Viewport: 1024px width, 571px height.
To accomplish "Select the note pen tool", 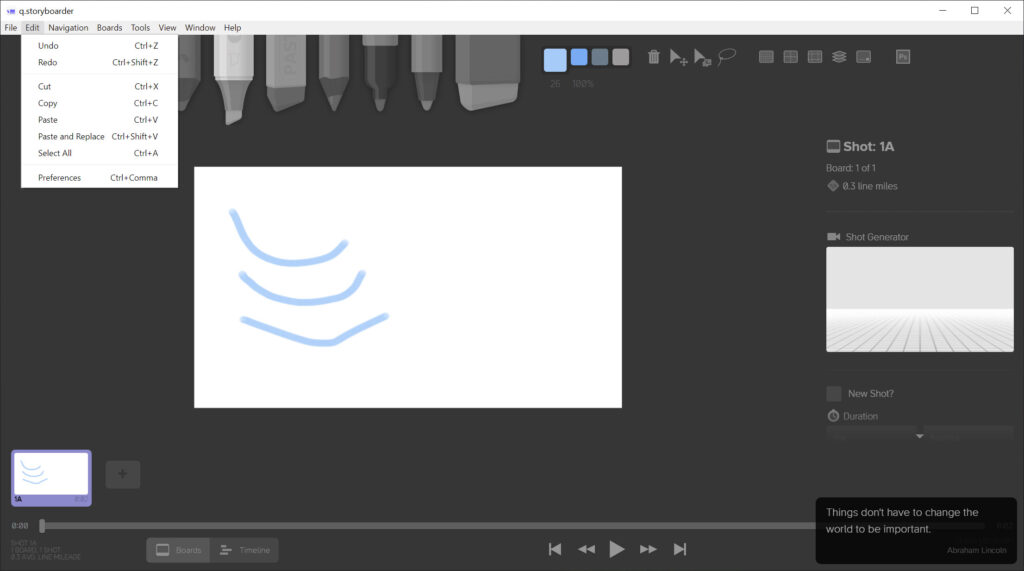I will tap(426, 72).
